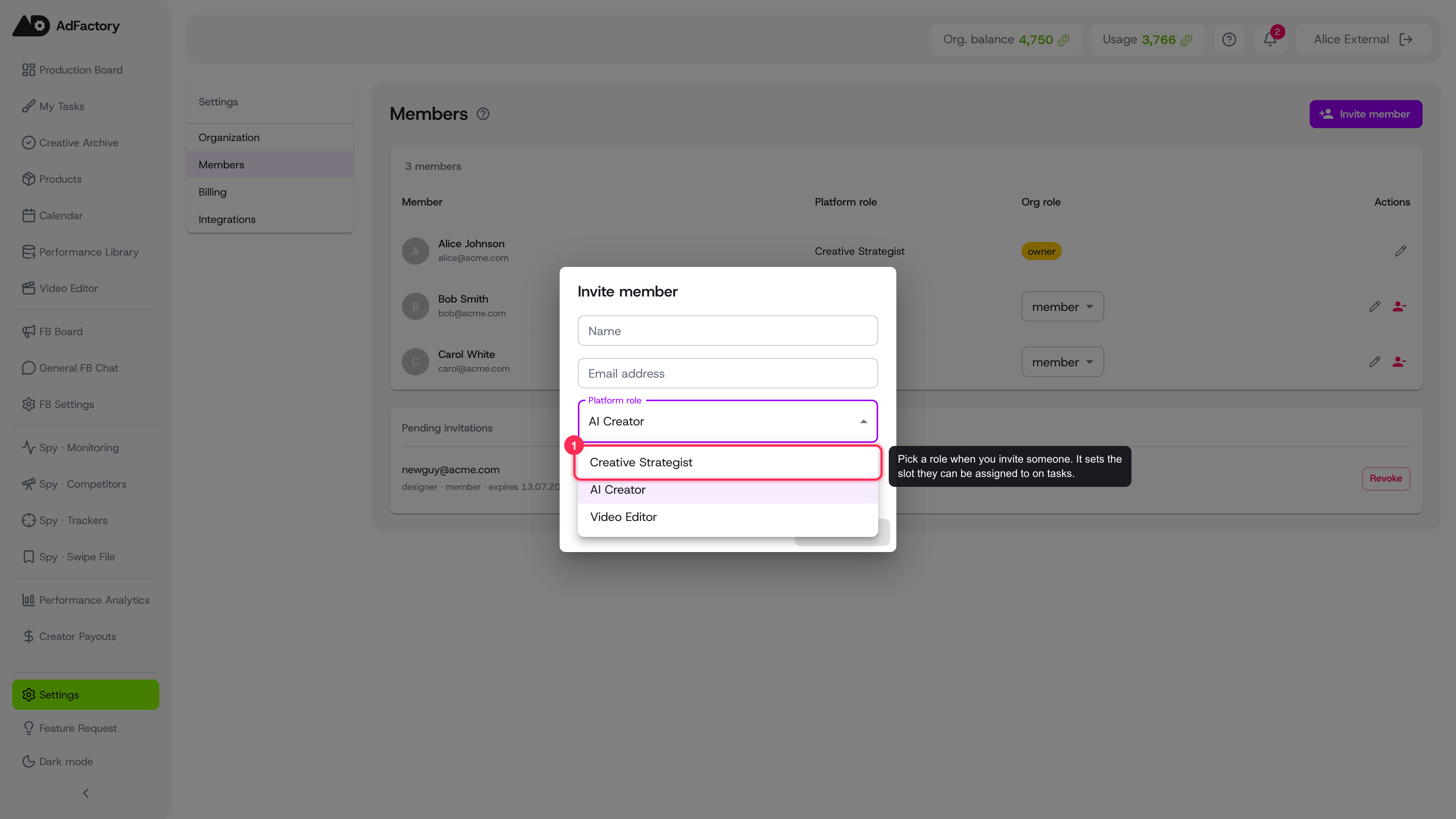Select Creative Strategist role option

point(728,462)
